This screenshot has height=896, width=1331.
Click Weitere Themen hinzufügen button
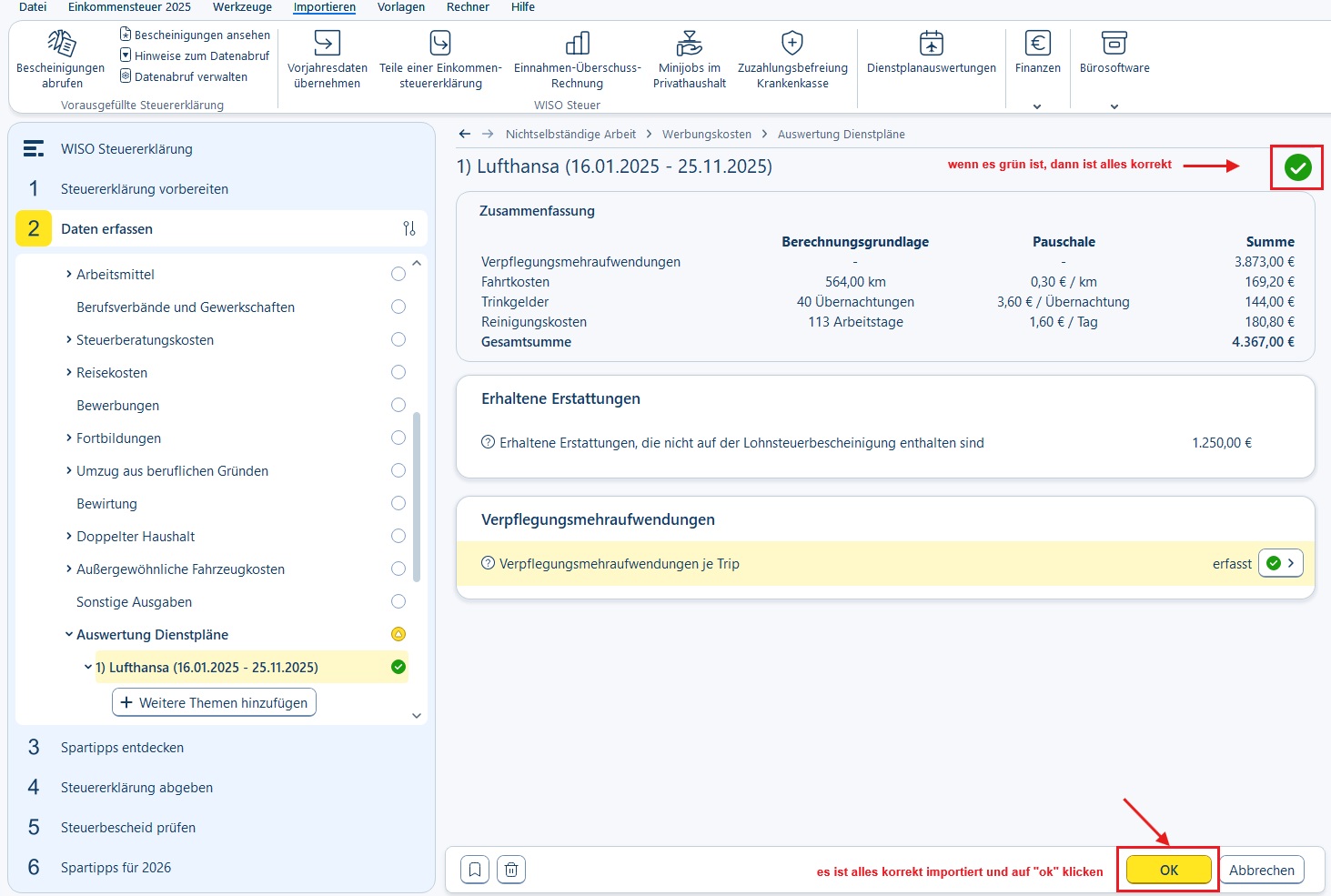click(x=215, y=702)
